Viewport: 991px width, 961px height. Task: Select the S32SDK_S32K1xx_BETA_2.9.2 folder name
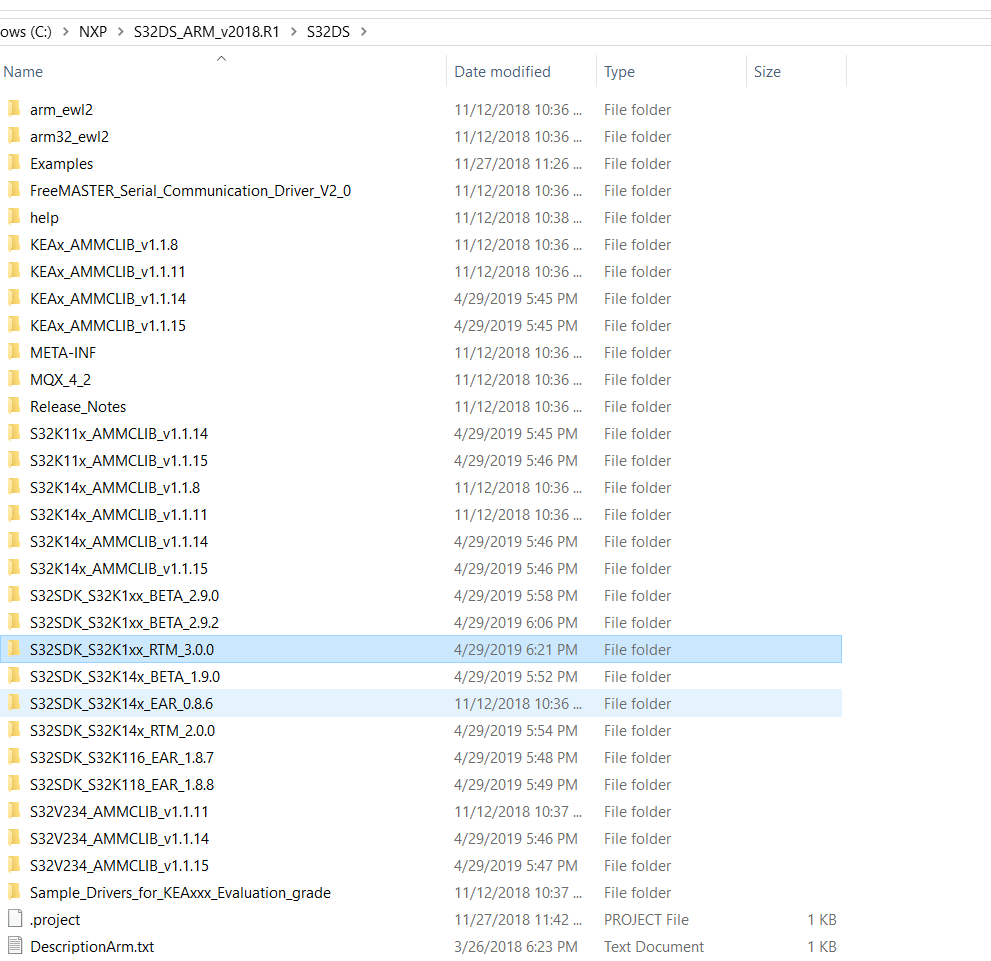pos(125,622)
